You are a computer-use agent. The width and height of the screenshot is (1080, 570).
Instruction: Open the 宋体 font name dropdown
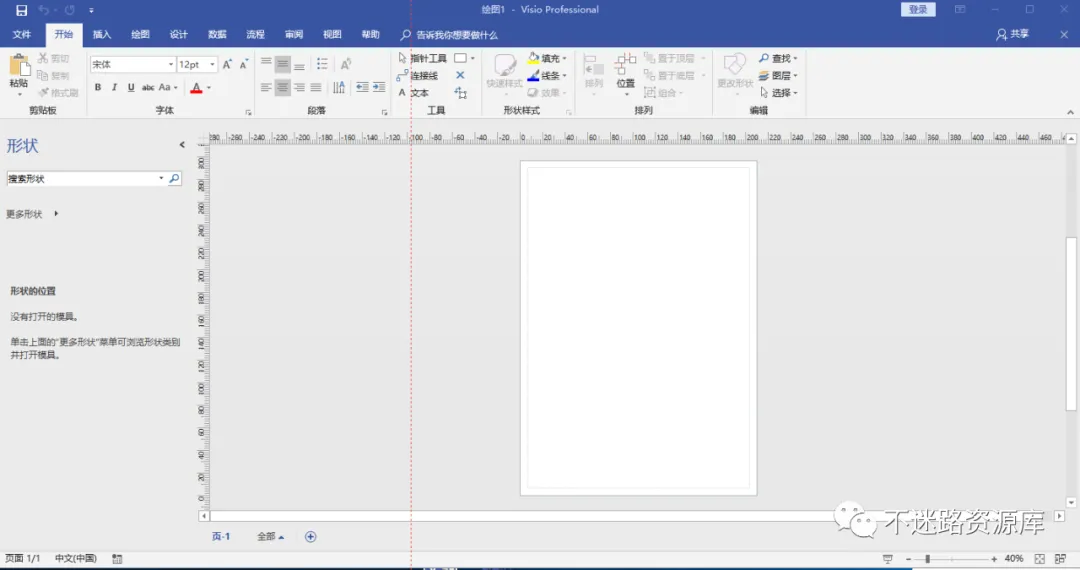(171, 64)
